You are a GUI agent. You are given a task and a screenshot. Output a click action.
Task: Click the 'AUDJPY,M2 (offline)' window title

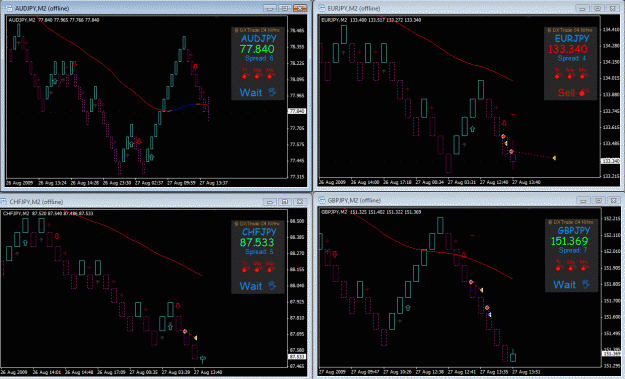[42, 8]
